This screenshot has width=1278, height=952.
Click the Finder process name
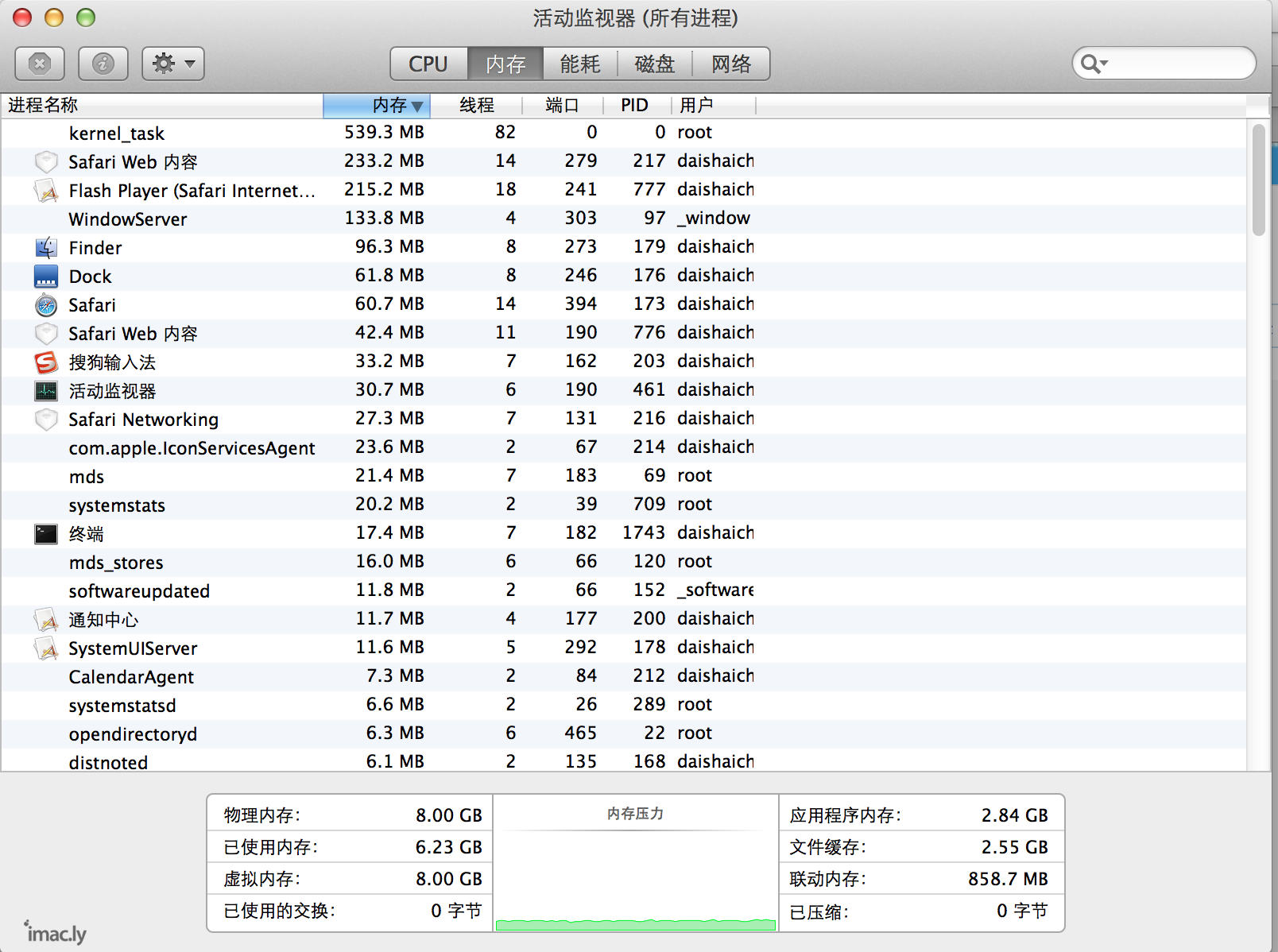pos(95,248)
